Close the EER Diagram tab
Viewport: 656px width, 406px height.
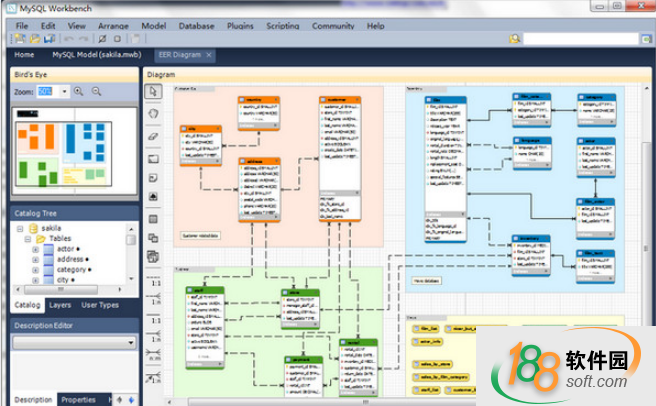click(209, 55)
